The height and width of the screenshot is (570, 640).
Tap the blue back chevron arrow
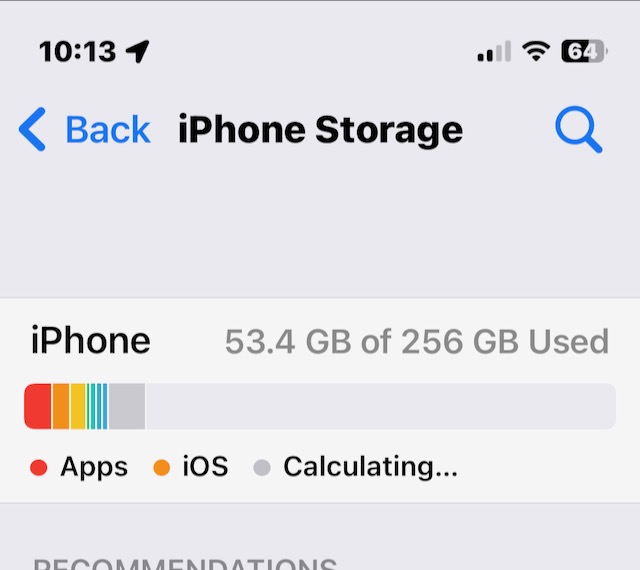tap(32, 129)
